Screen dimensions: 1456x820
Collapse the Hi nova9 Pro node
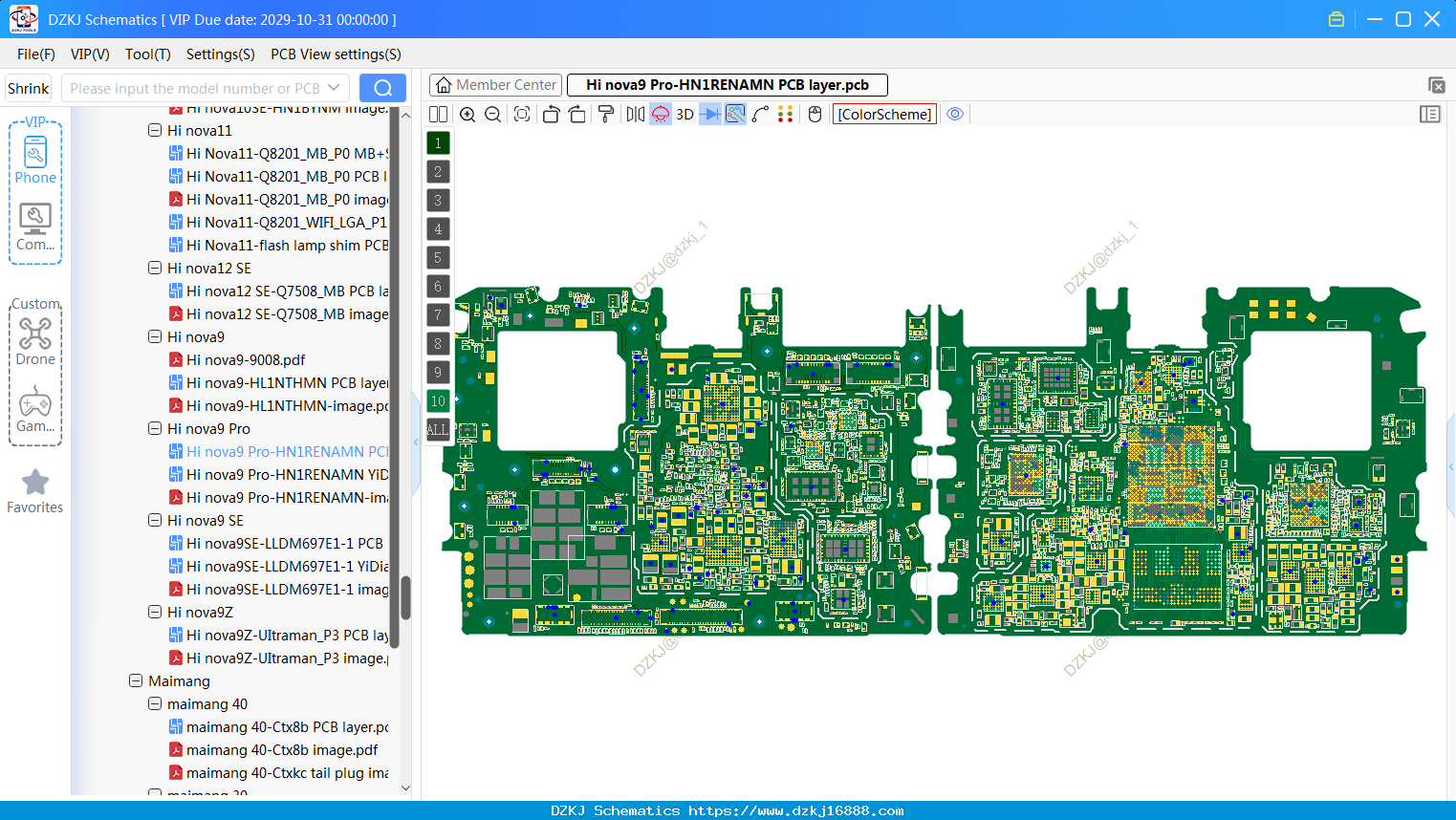pyautogui.click(x=155, y=428)
